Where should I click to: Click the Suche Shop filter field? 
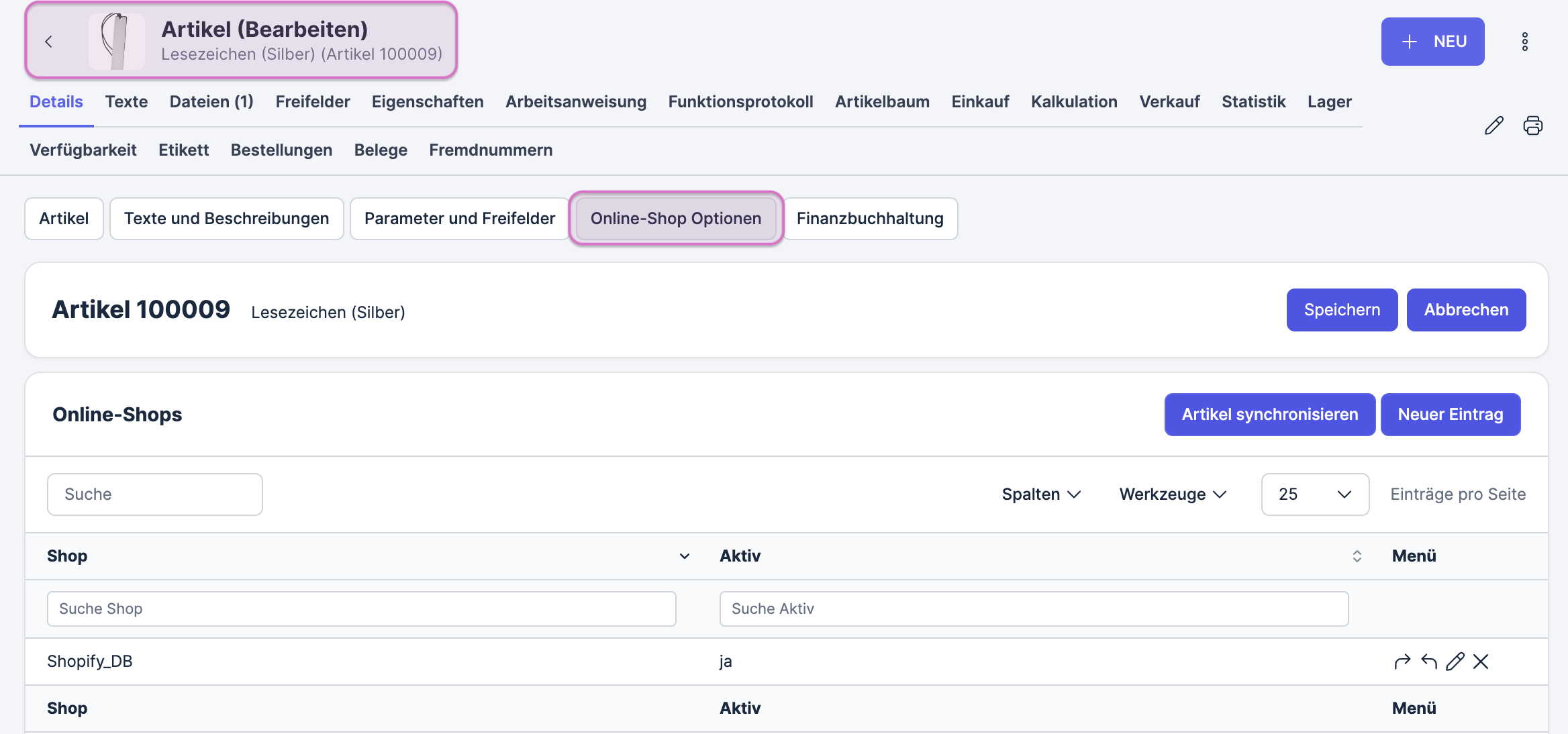(x=361, y=609)
